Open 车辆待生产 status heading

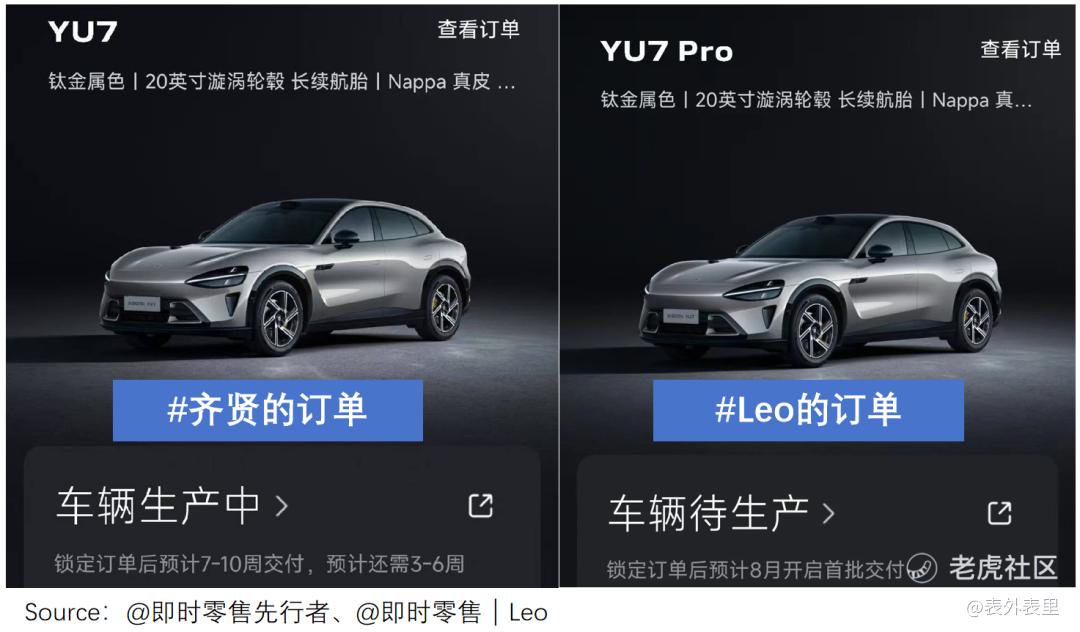(708, 513)
